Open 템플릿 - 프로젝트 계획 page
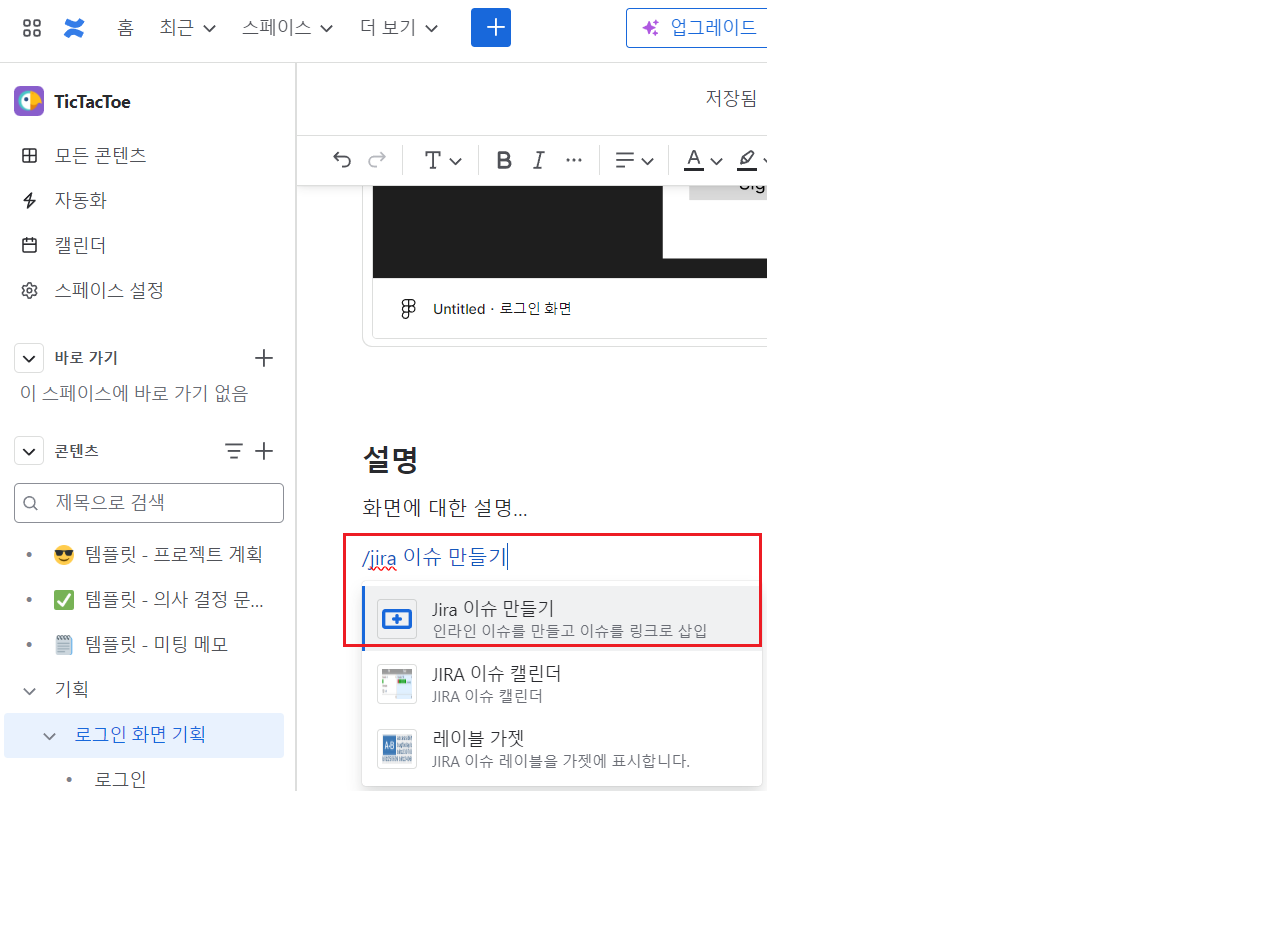 tap(174, 554)
